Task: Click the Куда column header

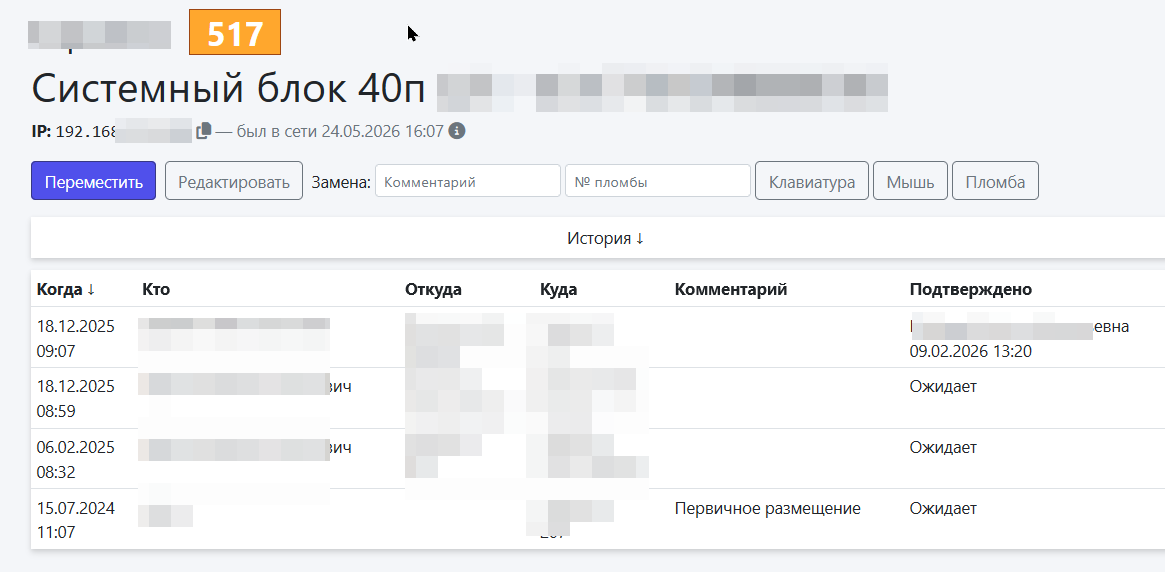Action: pyautogui.click(x=559, y=290)
